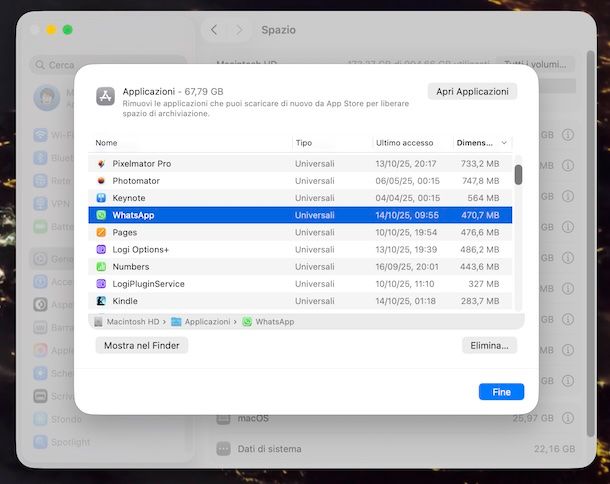Click the application list scrollbar thumb
The width and height of the screenshot is (610, 484).
(x=518, y=175)
